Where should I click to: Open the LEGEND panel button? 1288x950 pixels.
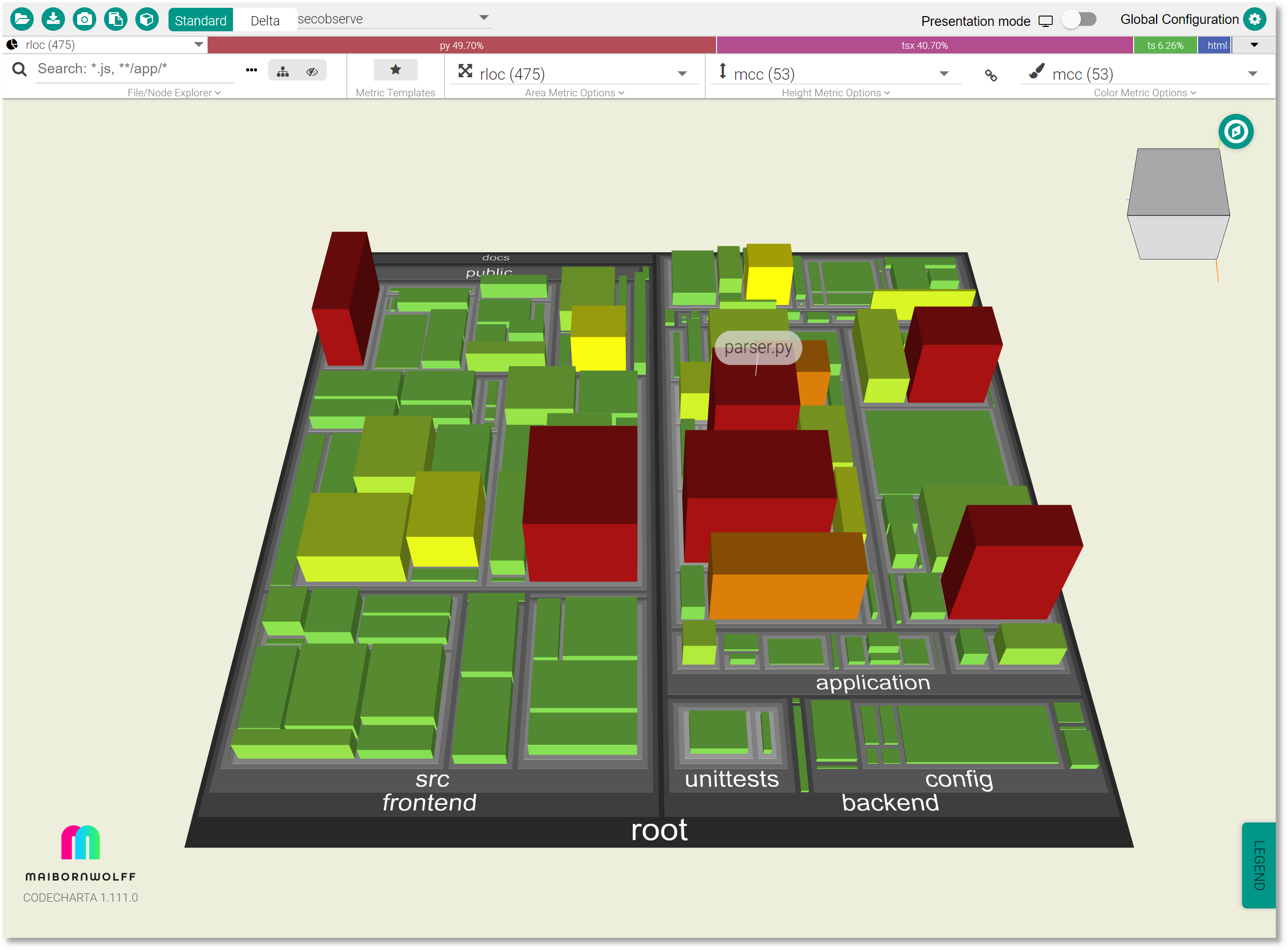coord(1259,865)
